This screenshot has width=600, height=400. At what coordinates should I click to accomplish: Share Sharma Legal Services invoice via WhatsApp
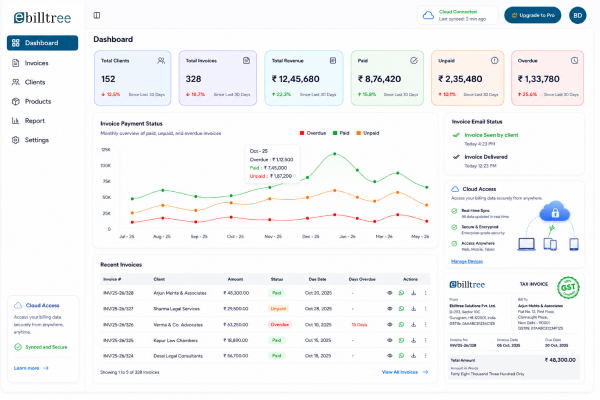[401, 309]
